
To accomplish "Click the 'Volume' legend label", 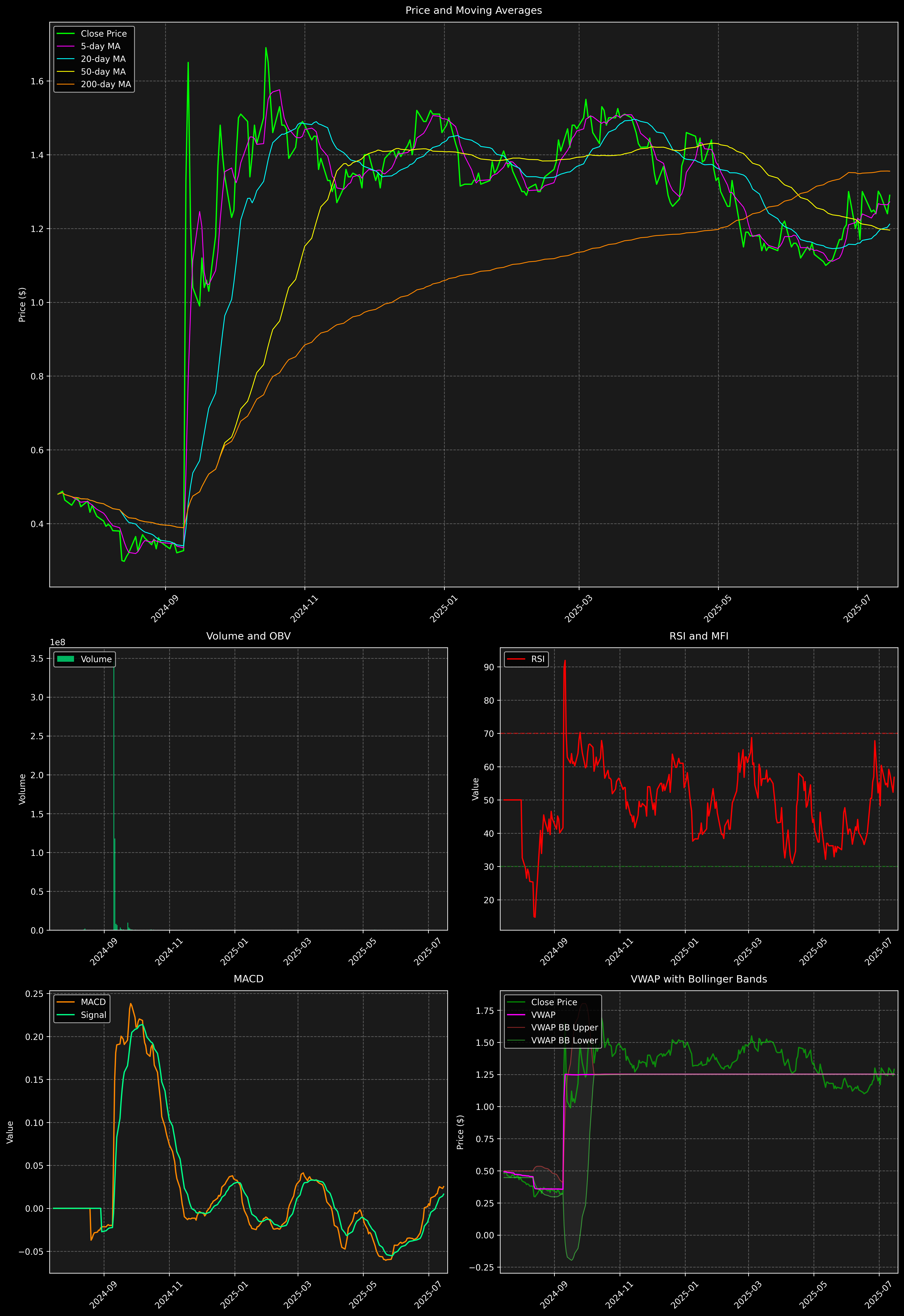I will (x=96, y=659).
